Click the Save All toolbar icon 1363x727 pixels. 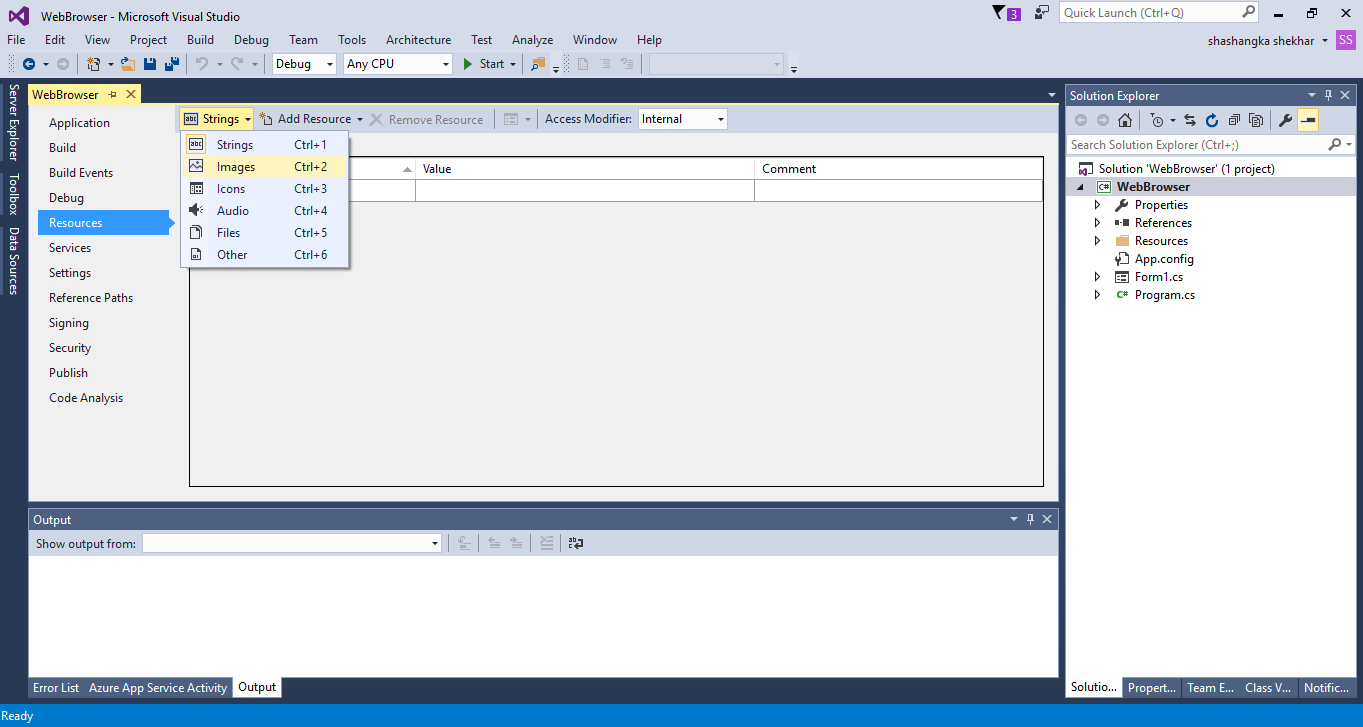click(x=172, y=64)
